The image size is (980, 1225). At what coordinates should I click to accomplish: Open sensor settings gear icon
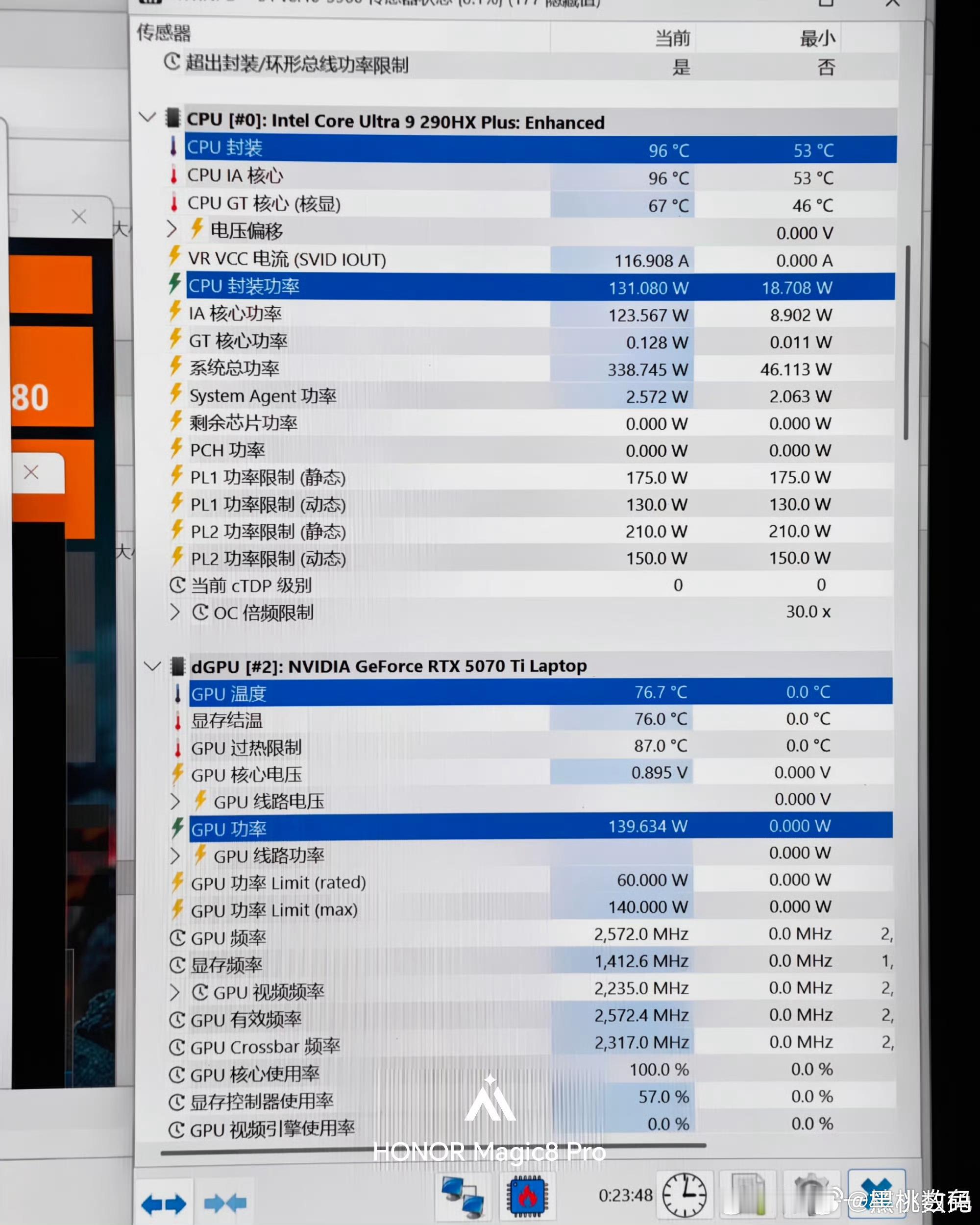[x=811, y=1197]
